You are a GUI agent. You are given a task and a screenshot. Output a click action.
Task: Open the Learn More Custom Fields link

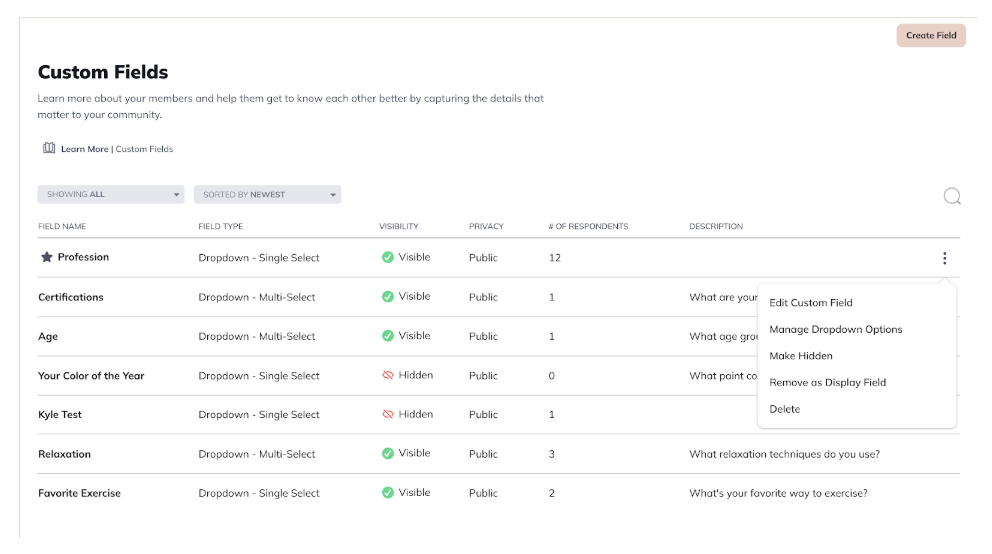point(117,149)
